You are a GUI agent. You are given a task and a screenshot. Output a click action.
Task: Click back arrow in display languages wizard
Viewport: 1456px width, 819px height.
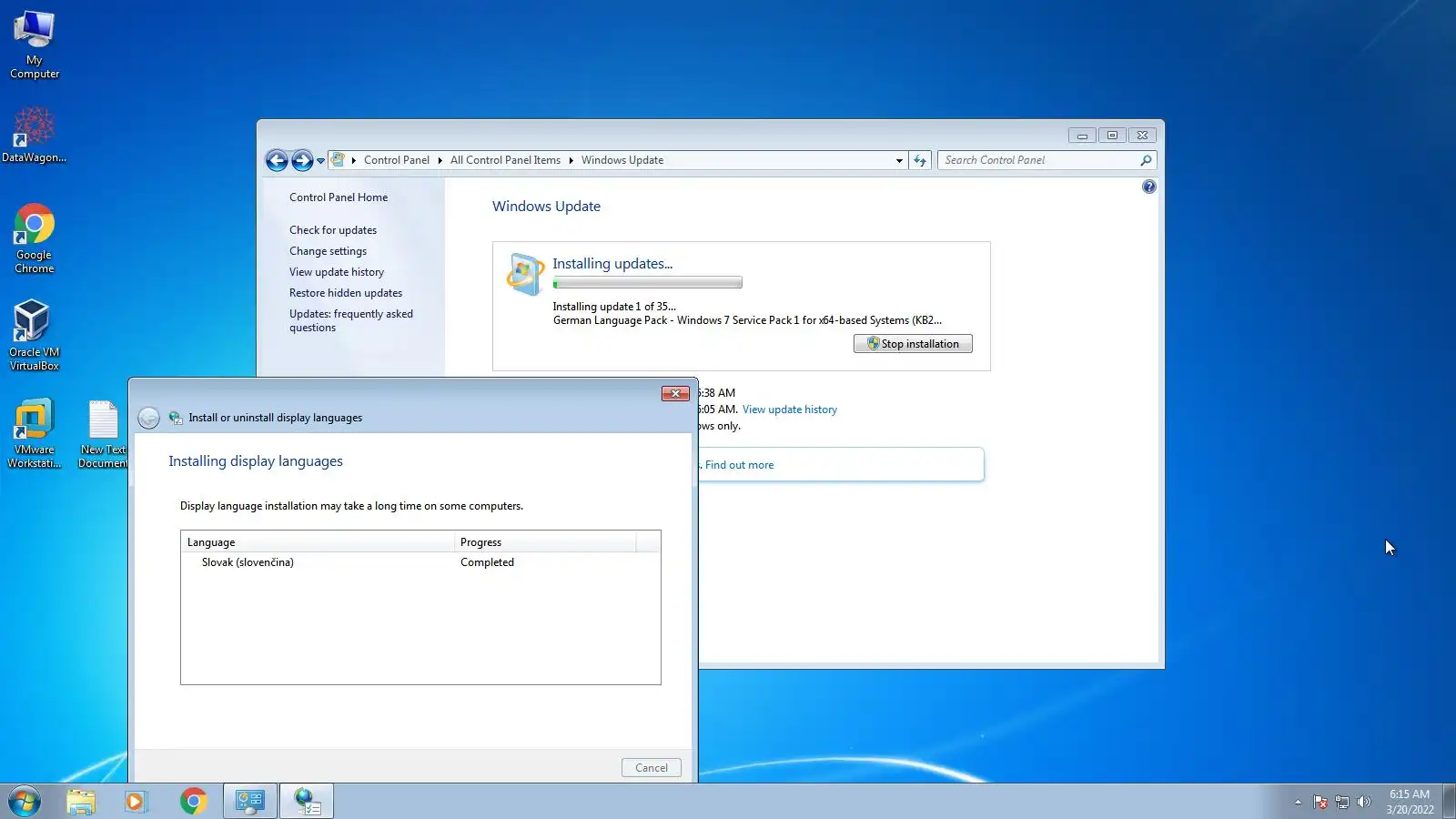click(x=148, y=418)
